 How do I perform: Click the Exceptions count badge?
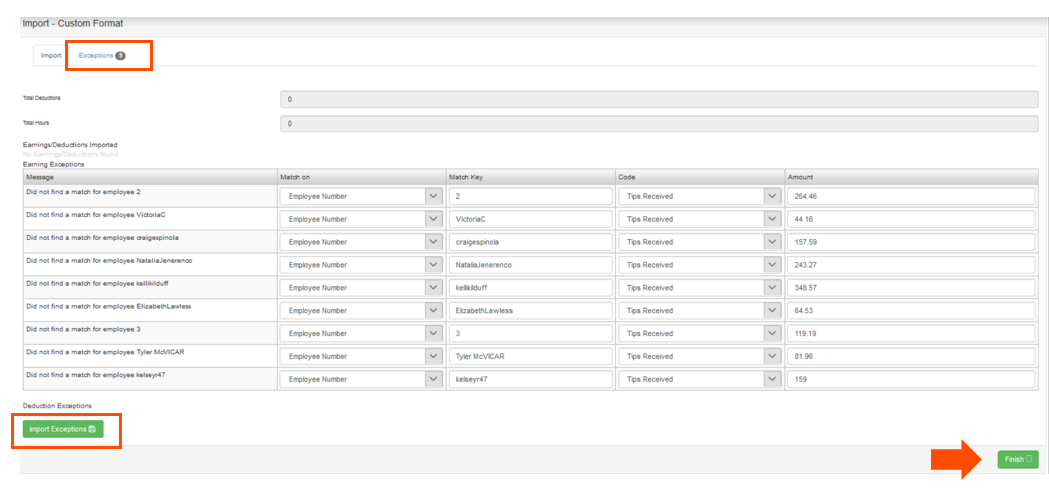(x=120, y=56)
